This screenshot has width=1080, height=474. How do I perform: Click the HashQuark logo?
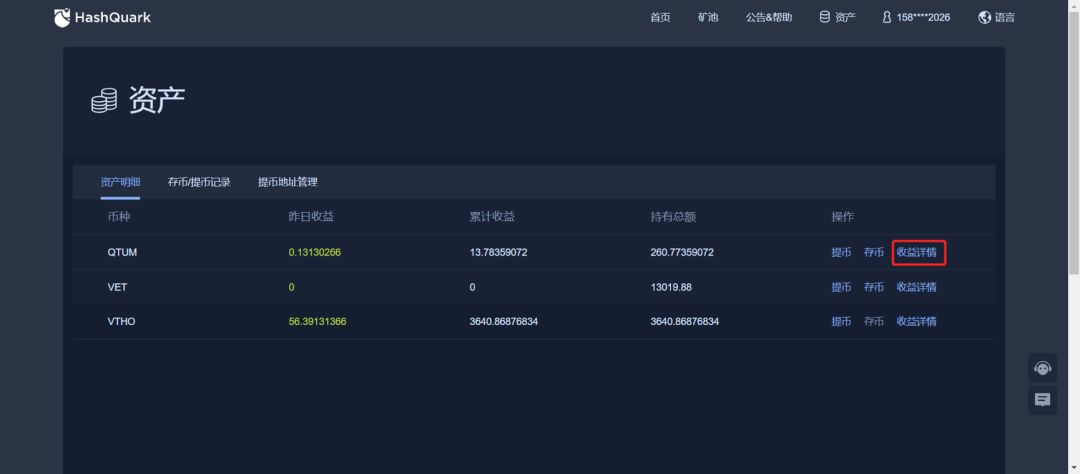(x=102, y=17)
